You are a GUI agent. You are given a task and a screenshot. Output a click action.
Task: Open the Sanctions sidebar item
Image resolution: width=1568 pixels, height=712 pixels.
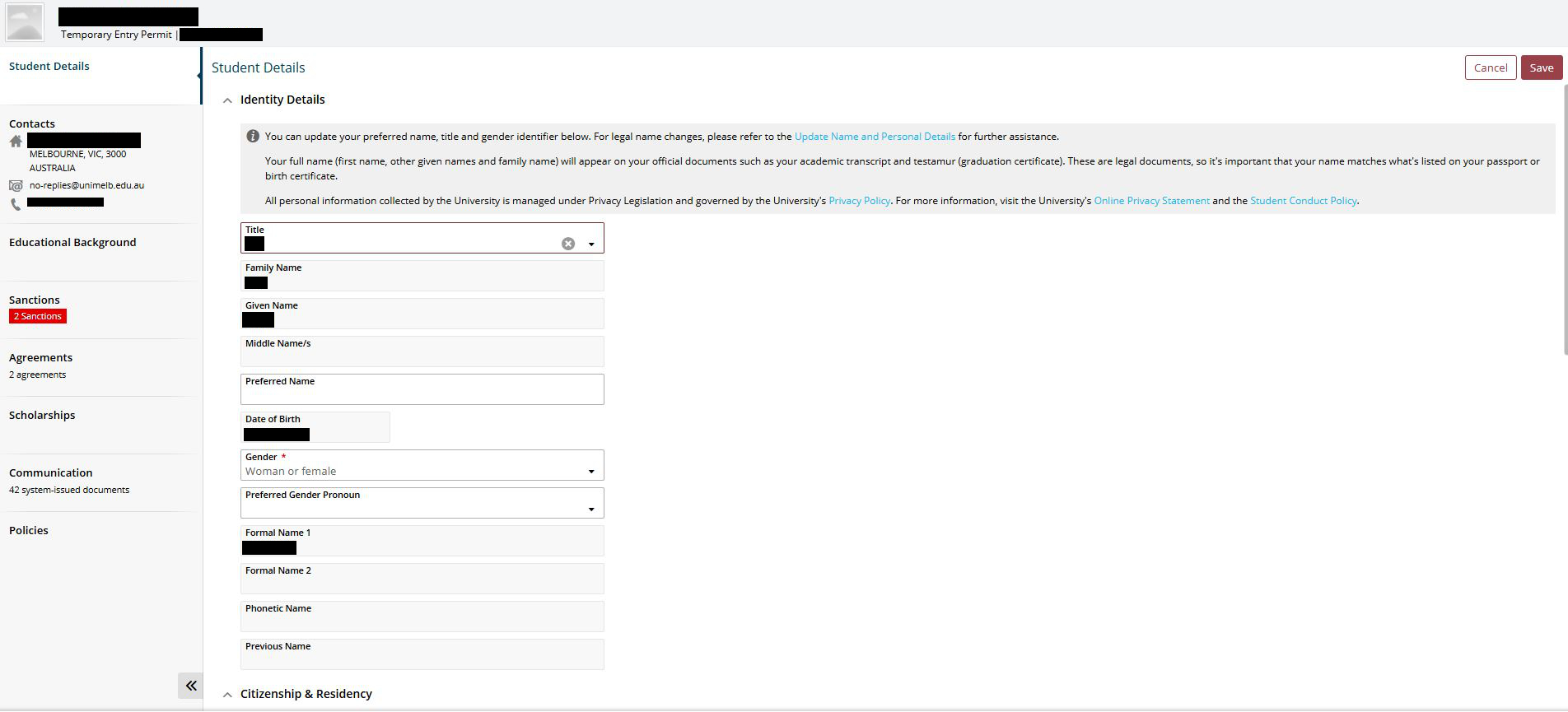coord(35,300)
